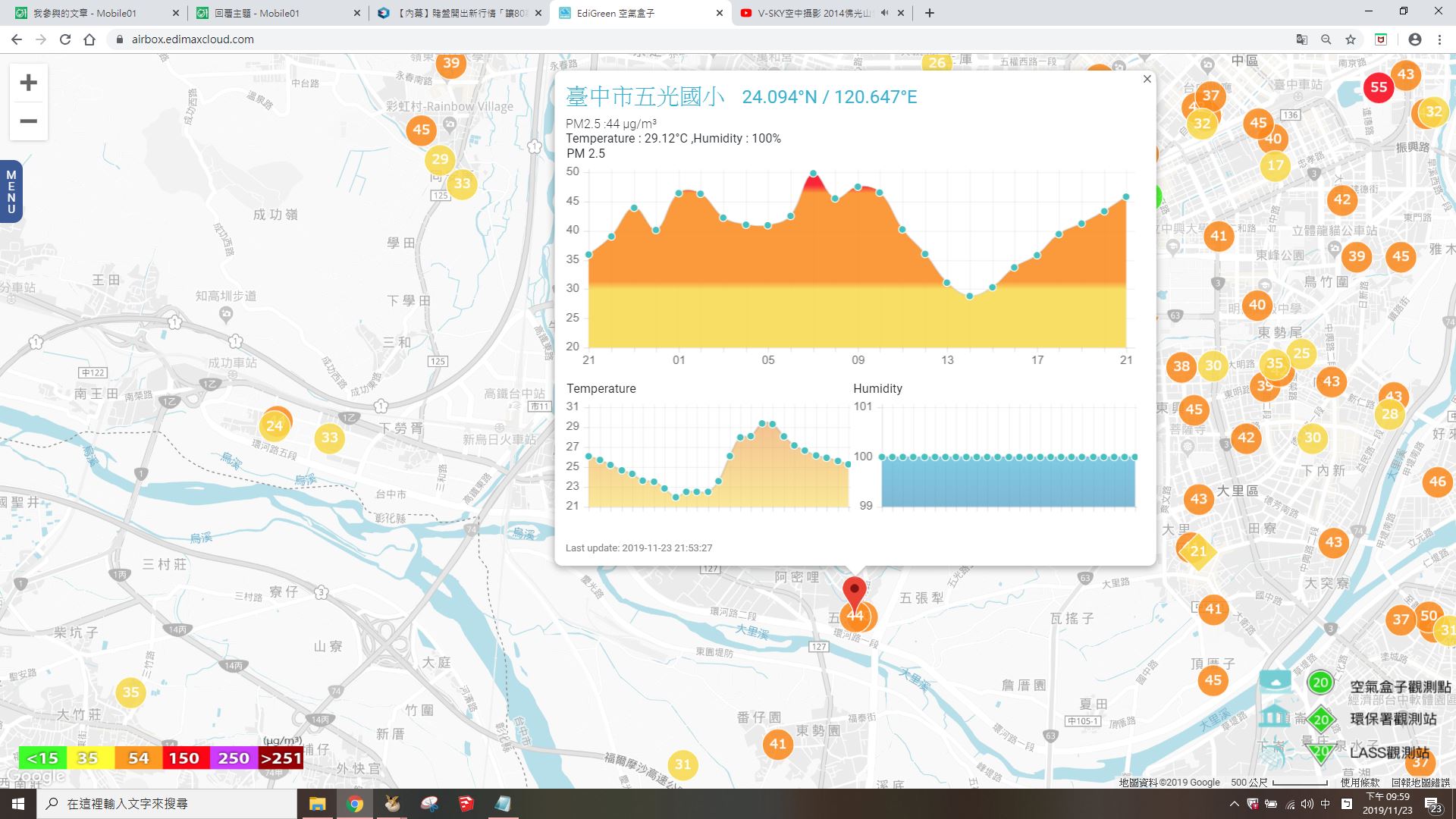Screen dimensions: 1456x819
Task: Click the Windows taskbar search box
Action: click(x=167, y=804)
